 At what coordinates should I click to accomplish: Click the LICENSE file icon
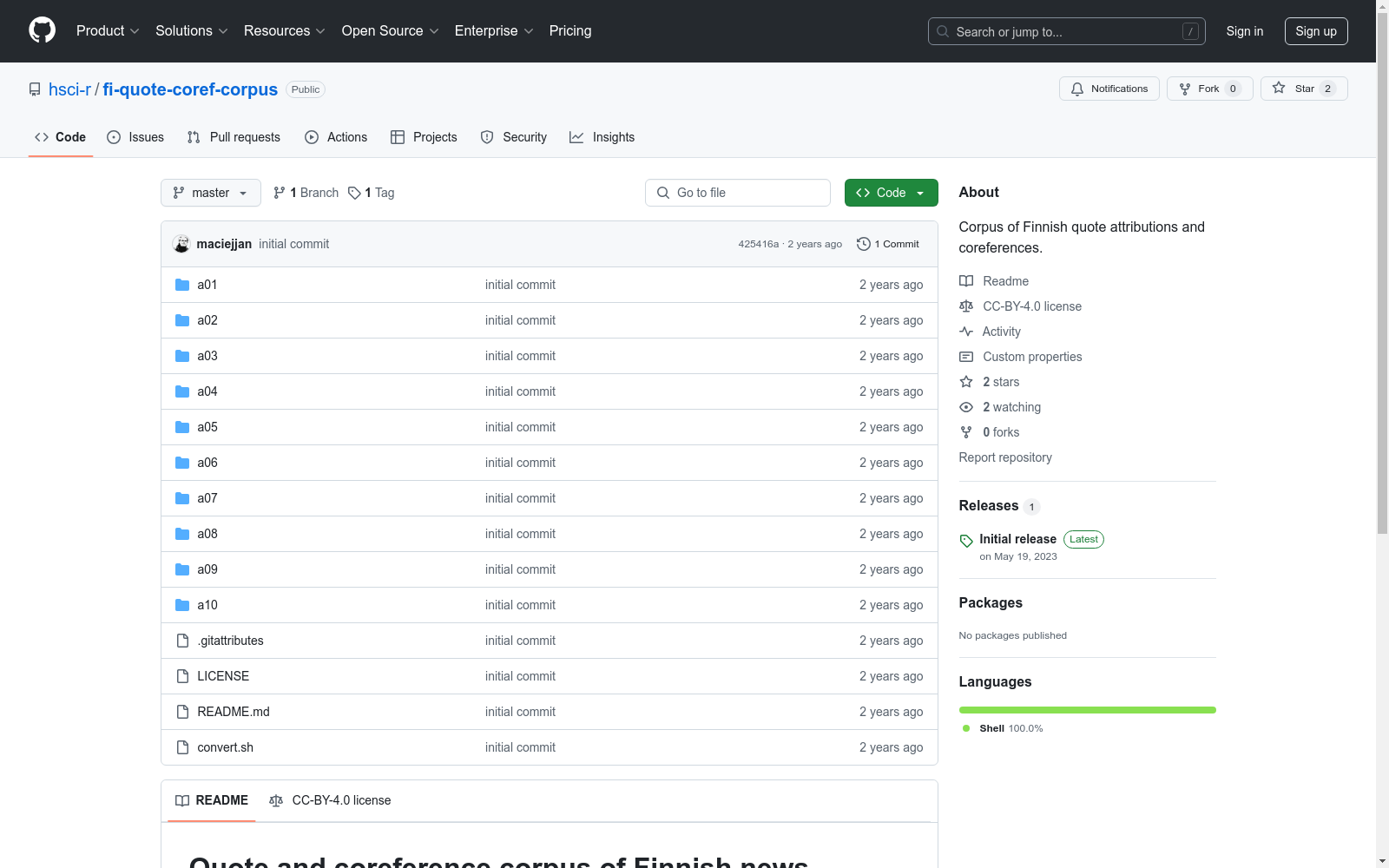click(182, 676)
